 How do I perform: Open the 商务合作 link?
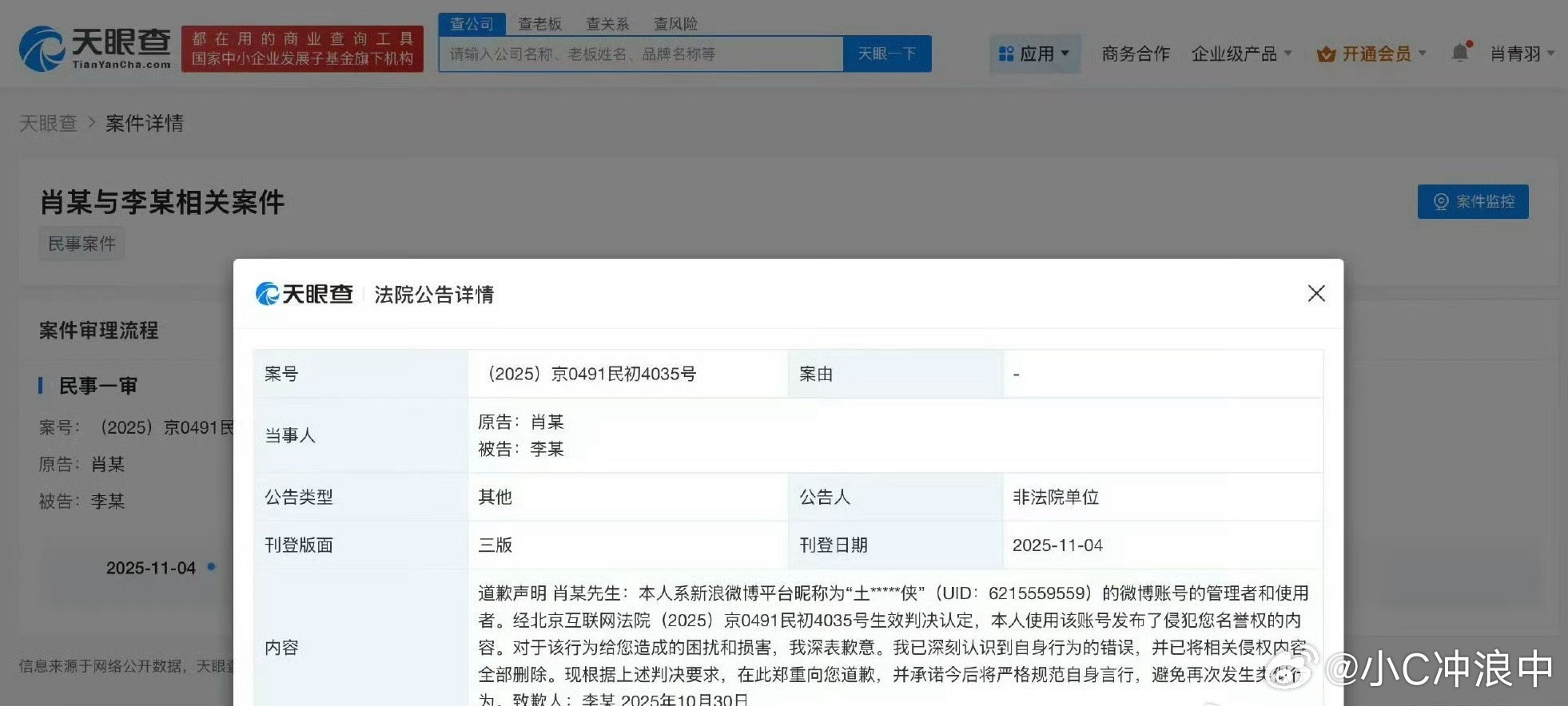1136,54
